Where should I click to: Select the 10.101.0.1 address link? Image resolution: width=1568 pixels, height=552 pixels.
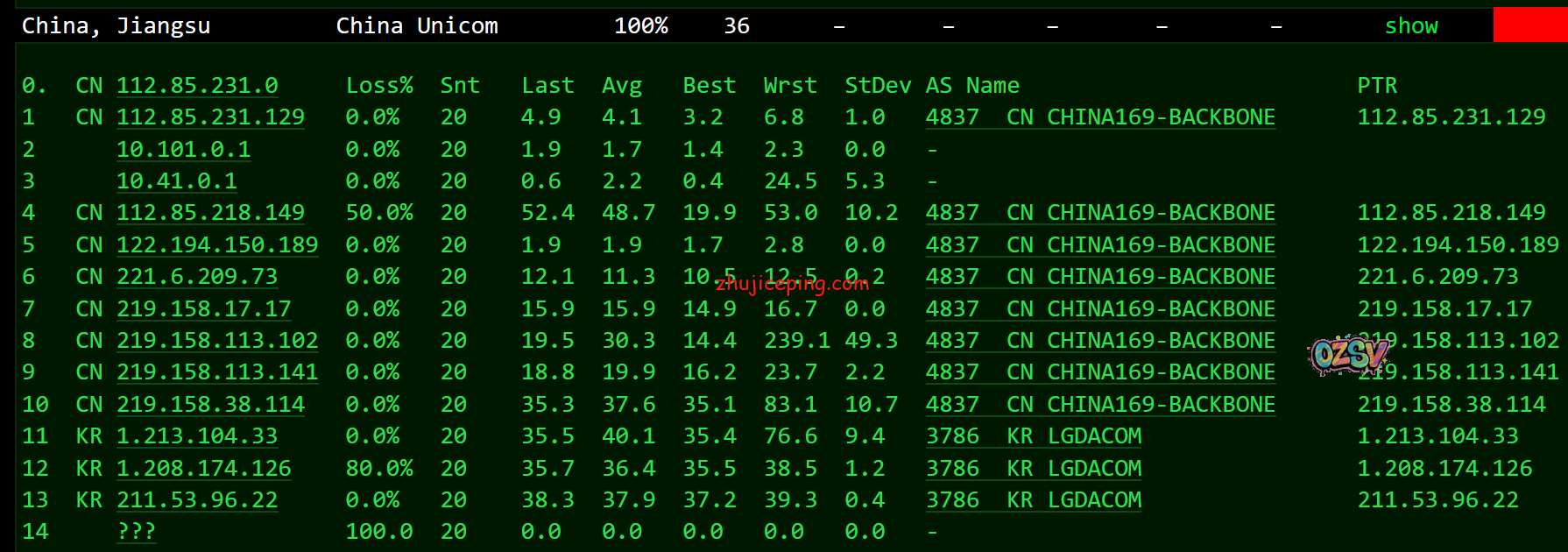183,150
